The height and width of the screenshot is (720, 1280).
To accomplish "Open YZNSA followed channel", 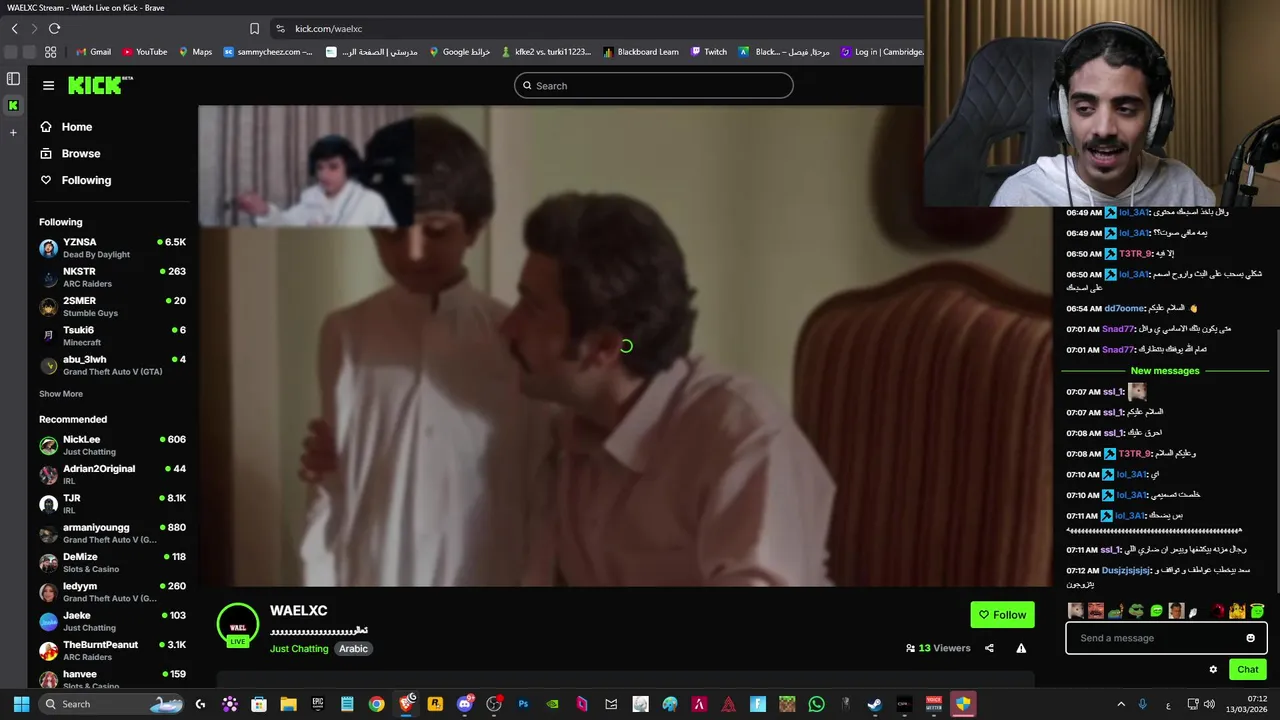I will (112, 247).
